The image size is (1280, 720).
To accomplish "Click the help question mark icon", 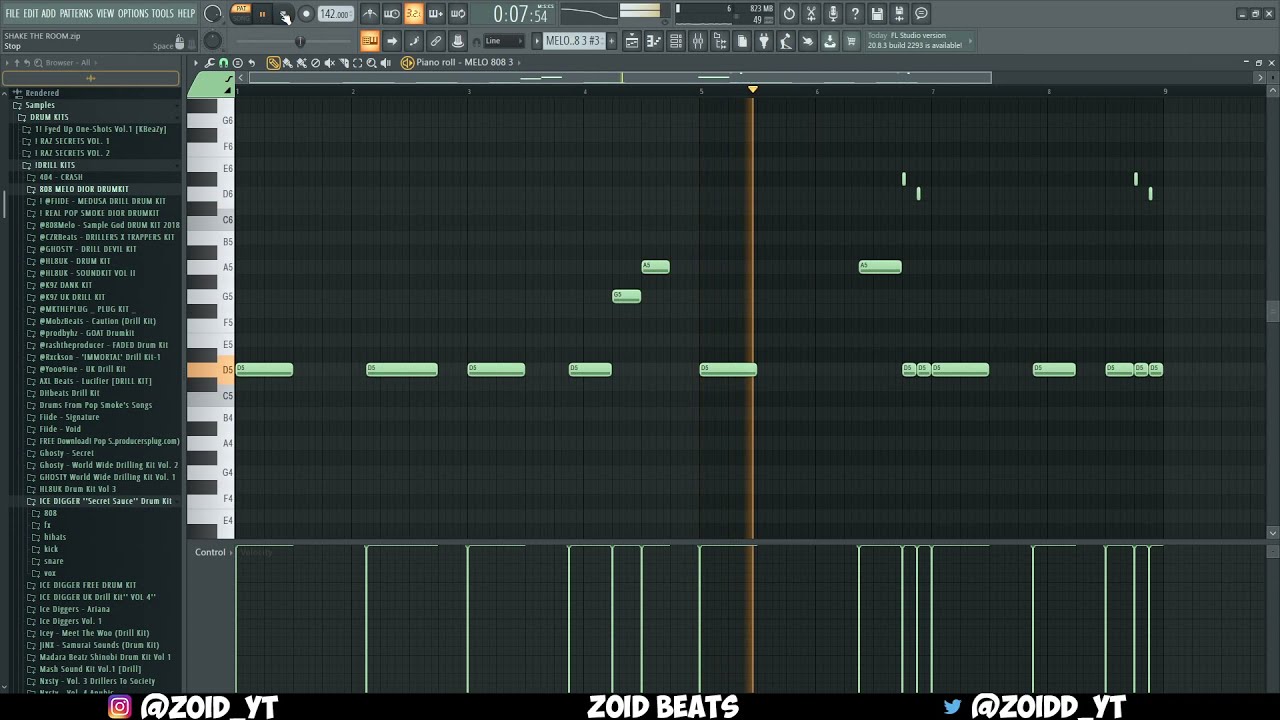I will pos(855,14).
